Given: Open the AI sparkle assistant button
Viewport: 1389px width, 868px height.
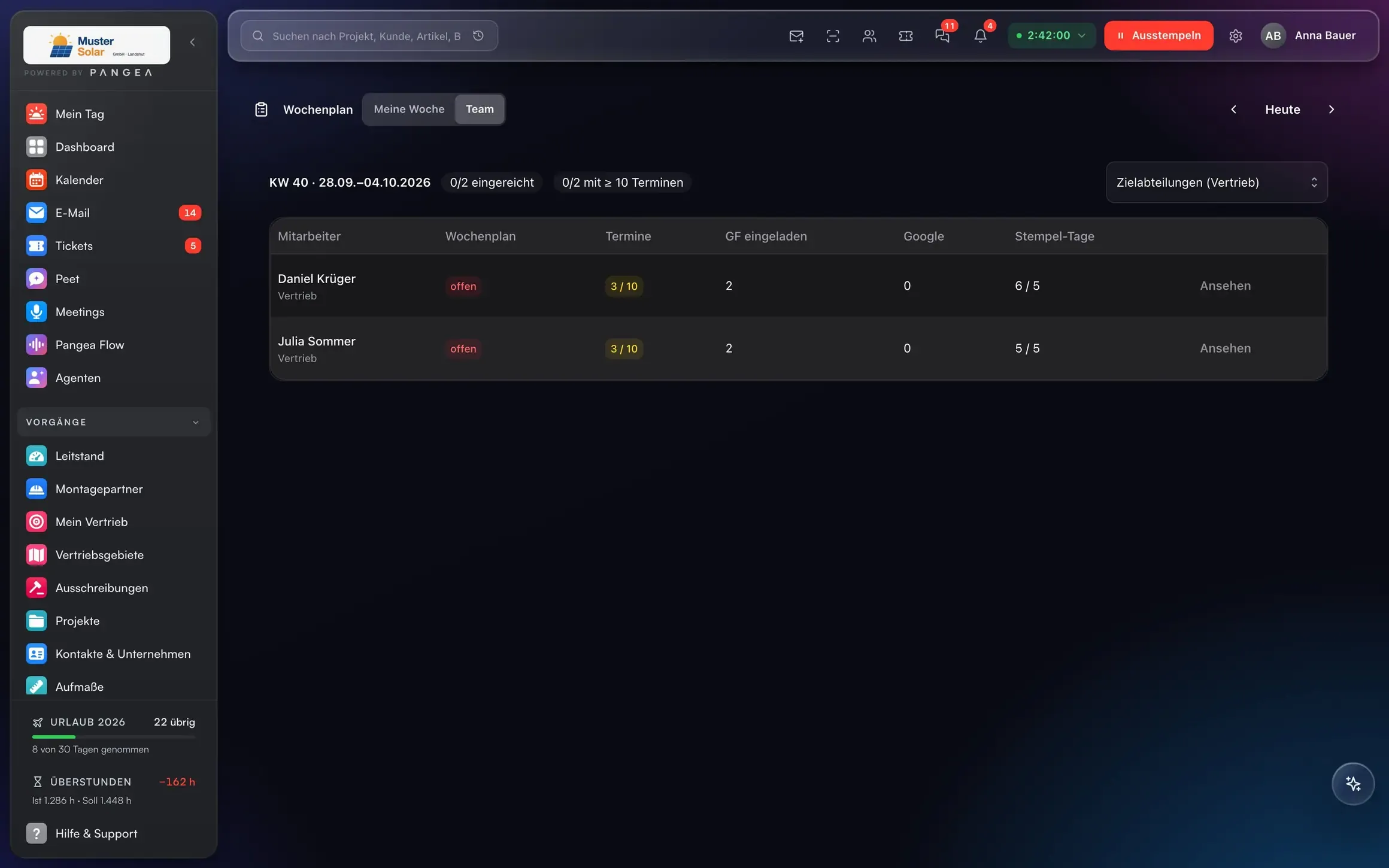Looking at the screenshot, I should [1353, 784].
